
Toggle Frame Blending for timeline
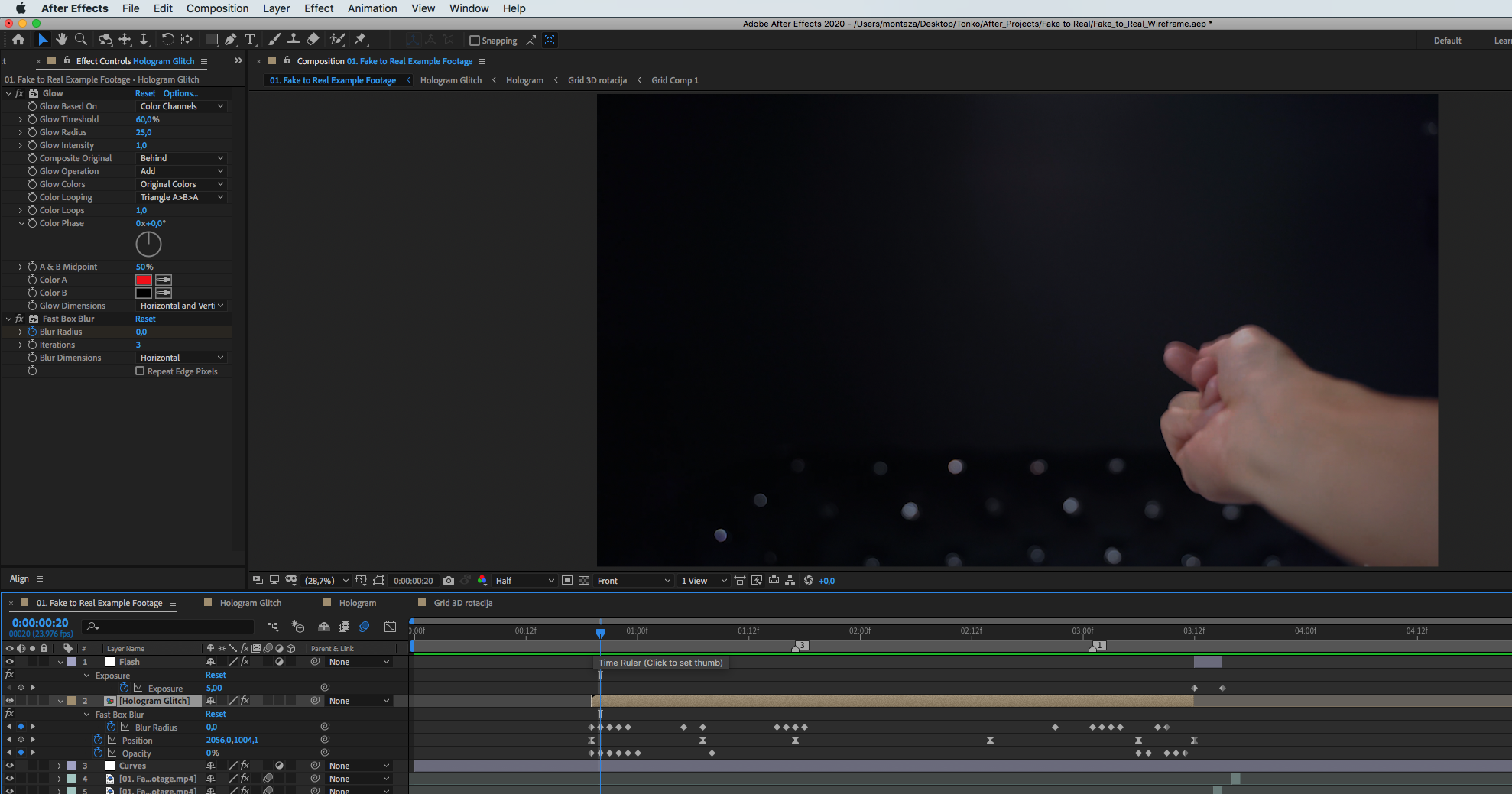pos(344,627)
